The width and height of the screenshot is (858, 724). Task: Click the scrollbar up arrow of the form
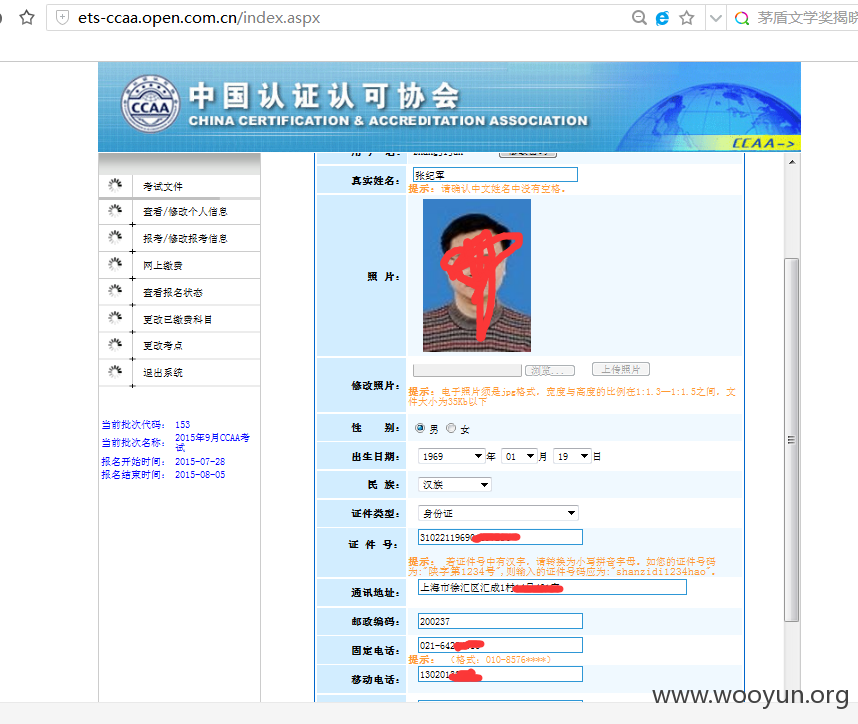tap(792, 162)
